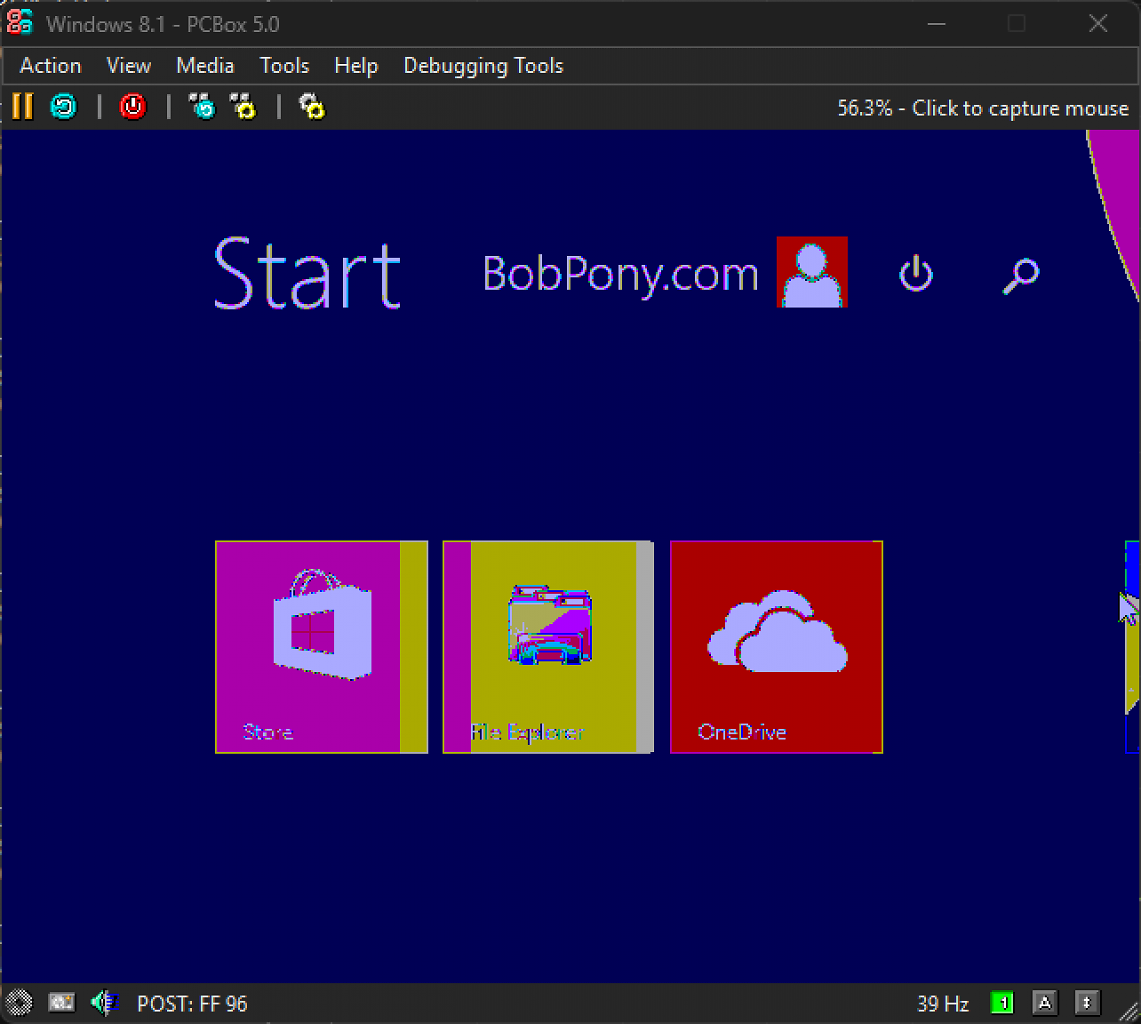Image resolution: width=1141 pixels, height=1024 pixels.
Task: Click the hard disk status bar icon
Action: tap(61, 1003)
